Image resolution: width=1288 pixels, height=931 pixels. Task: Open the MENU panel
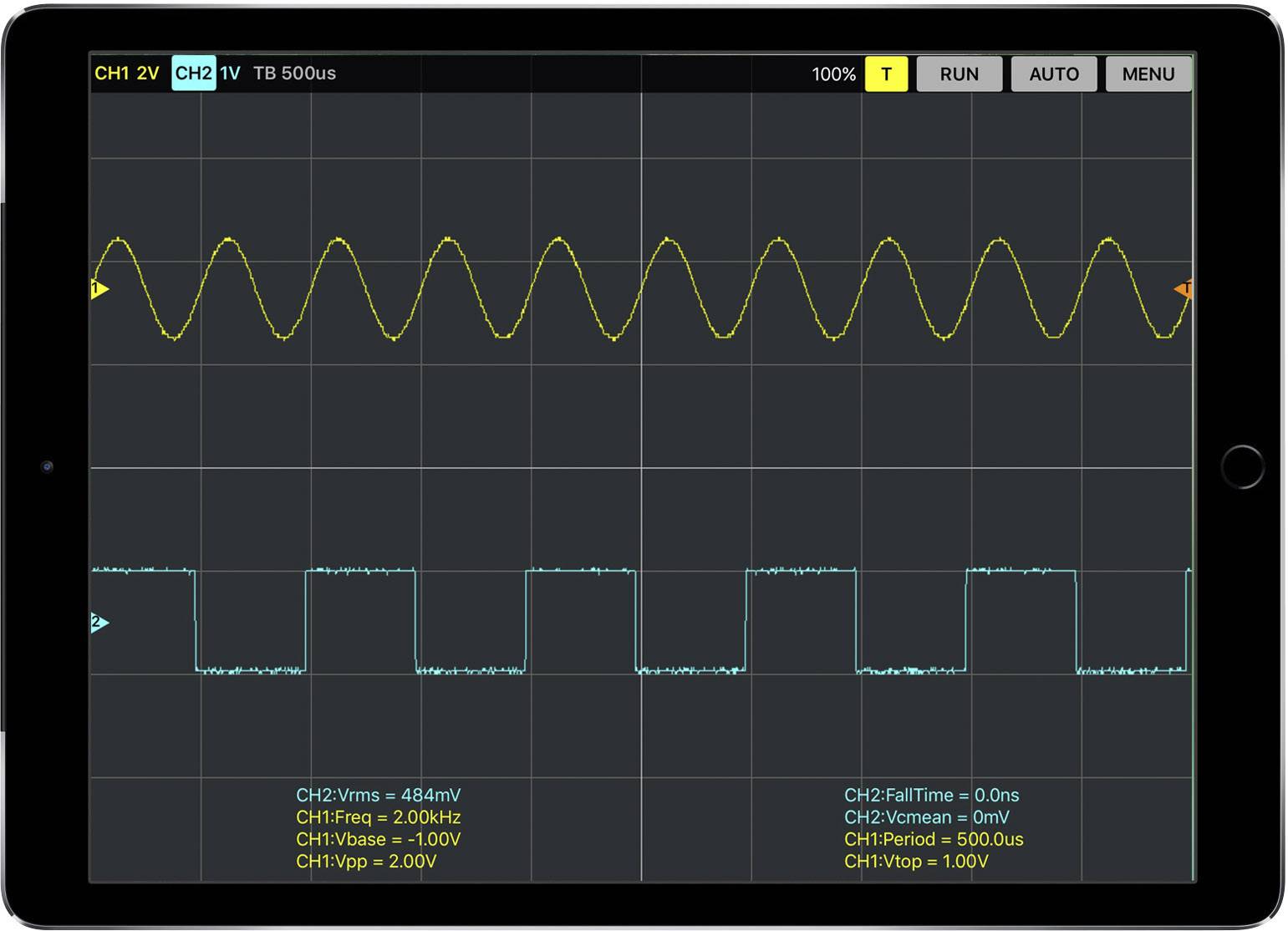tap(1148, 74)
